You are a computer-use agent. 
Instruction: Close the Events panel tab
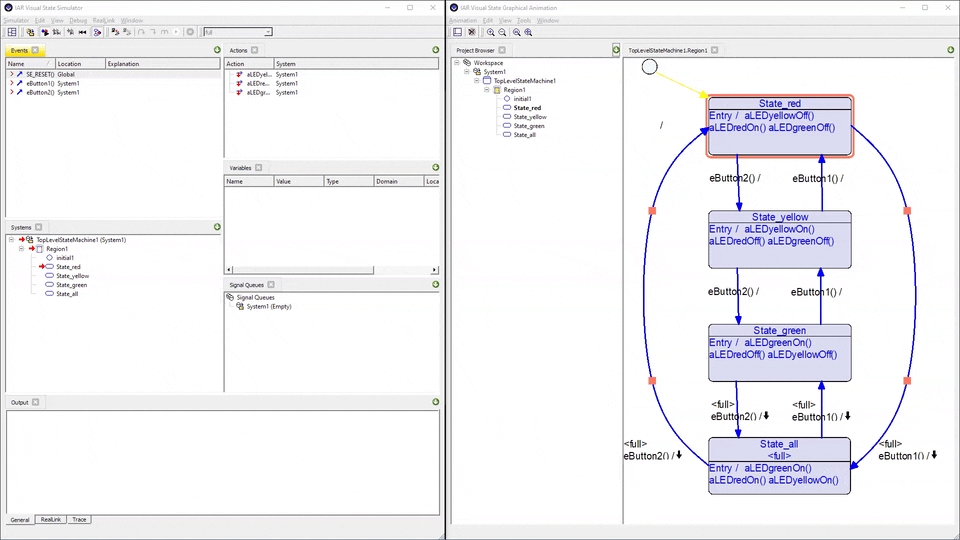tap(35, 50)
